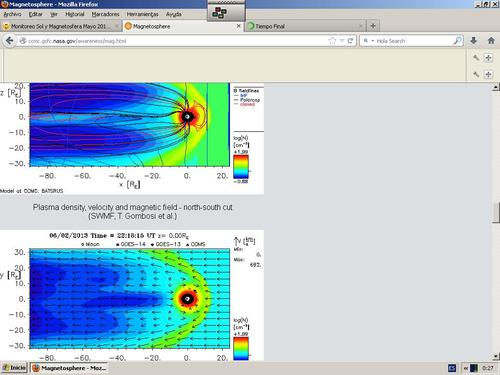Click the Magnetosphere taskbar button
The width and height of the screenshot is (500, 375).
click(x=70, y=368)
